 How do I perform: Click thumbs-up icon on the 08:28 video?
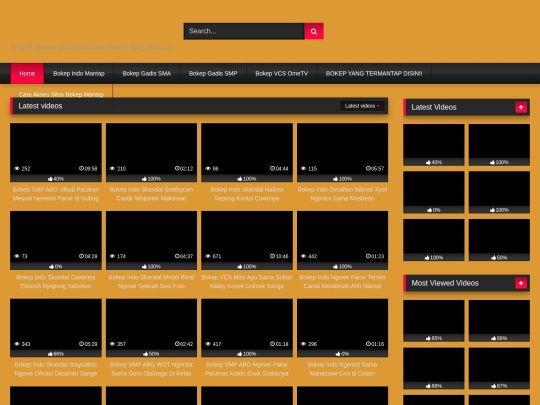[x=51, y=267]
